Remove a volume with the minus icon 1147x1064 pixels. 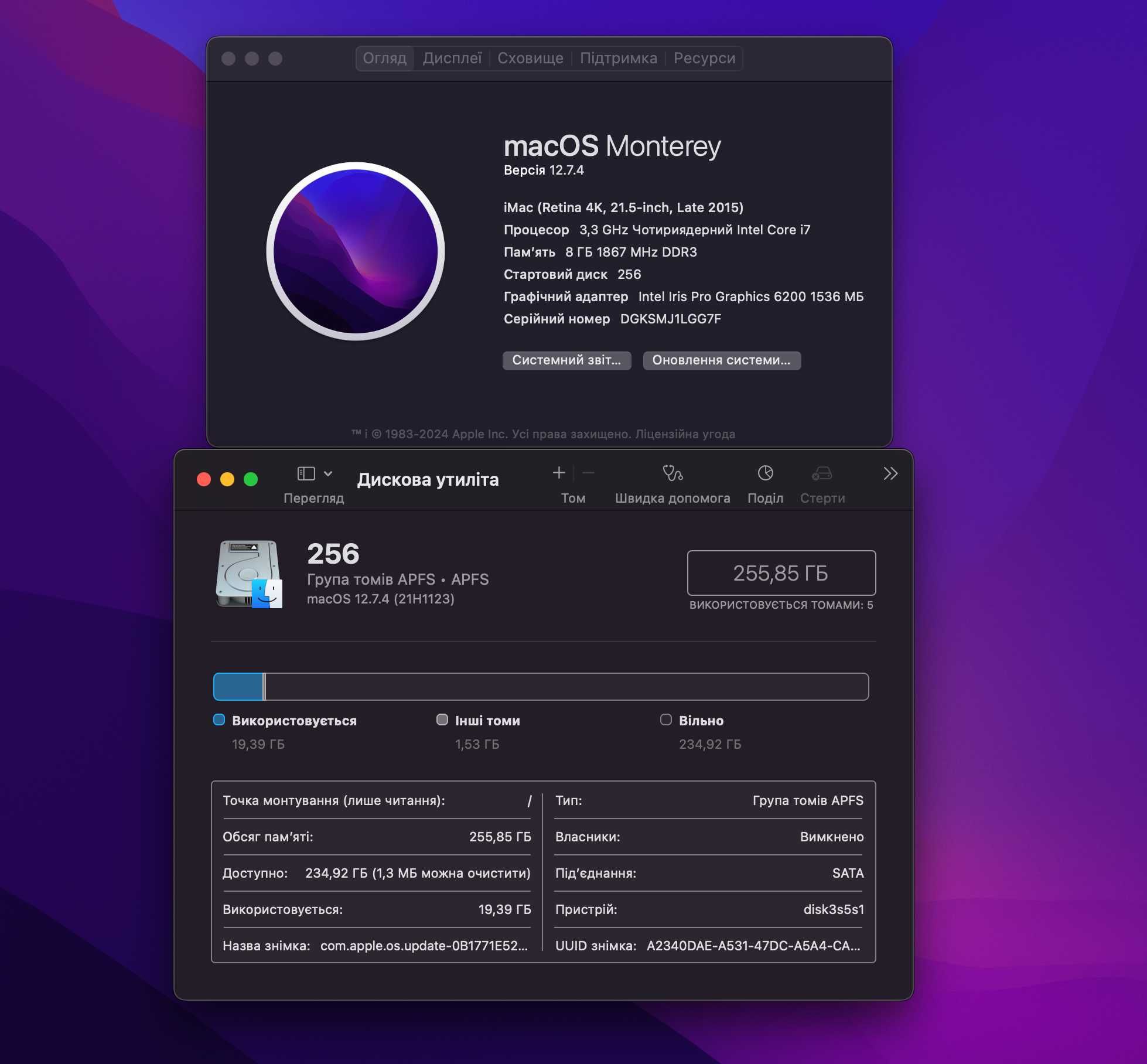589,473
